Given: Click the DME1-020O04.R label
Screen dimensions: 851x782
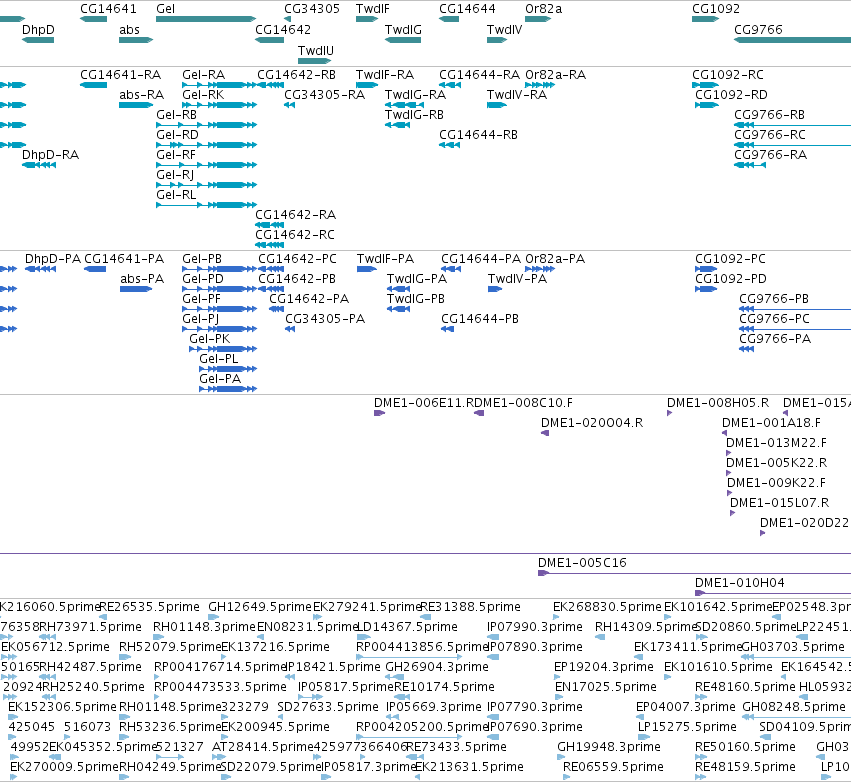Looking at the screenshot, I should [x=592, y=422].
